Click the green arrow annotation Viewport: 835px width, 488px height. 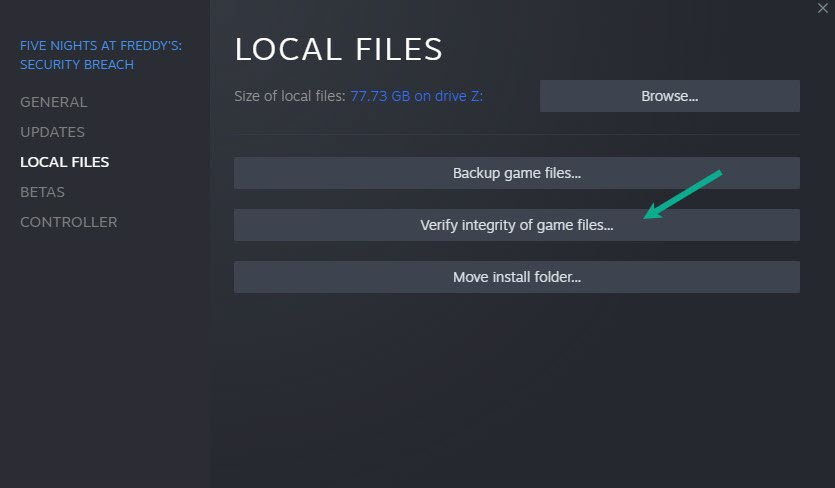point(683,194)
